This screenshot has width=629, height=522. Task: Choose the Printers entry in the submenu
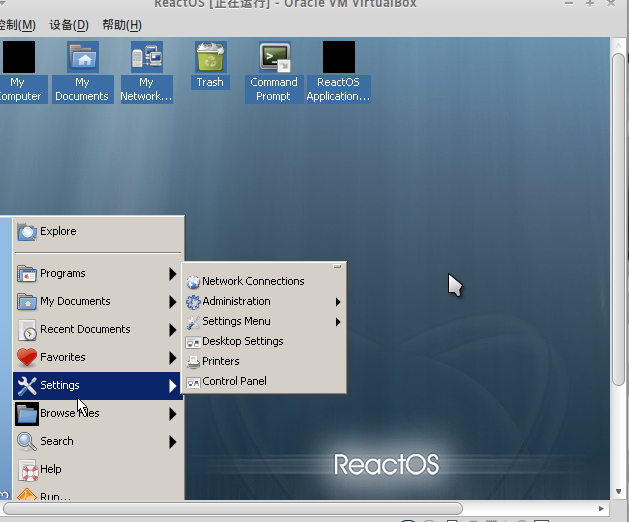click(x=264, y=362)
